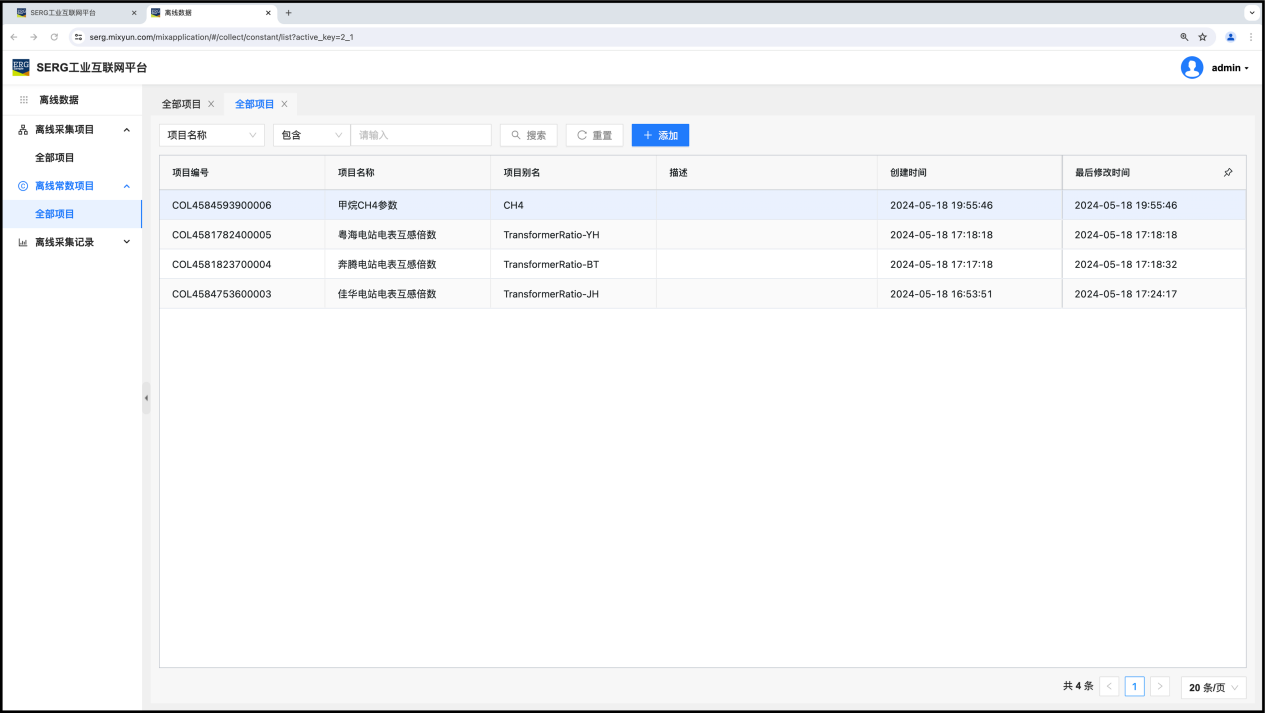Expand the 离线采集记录 sidebar group
Screen dimensions: 1265x713
click(x=126, y=242)
